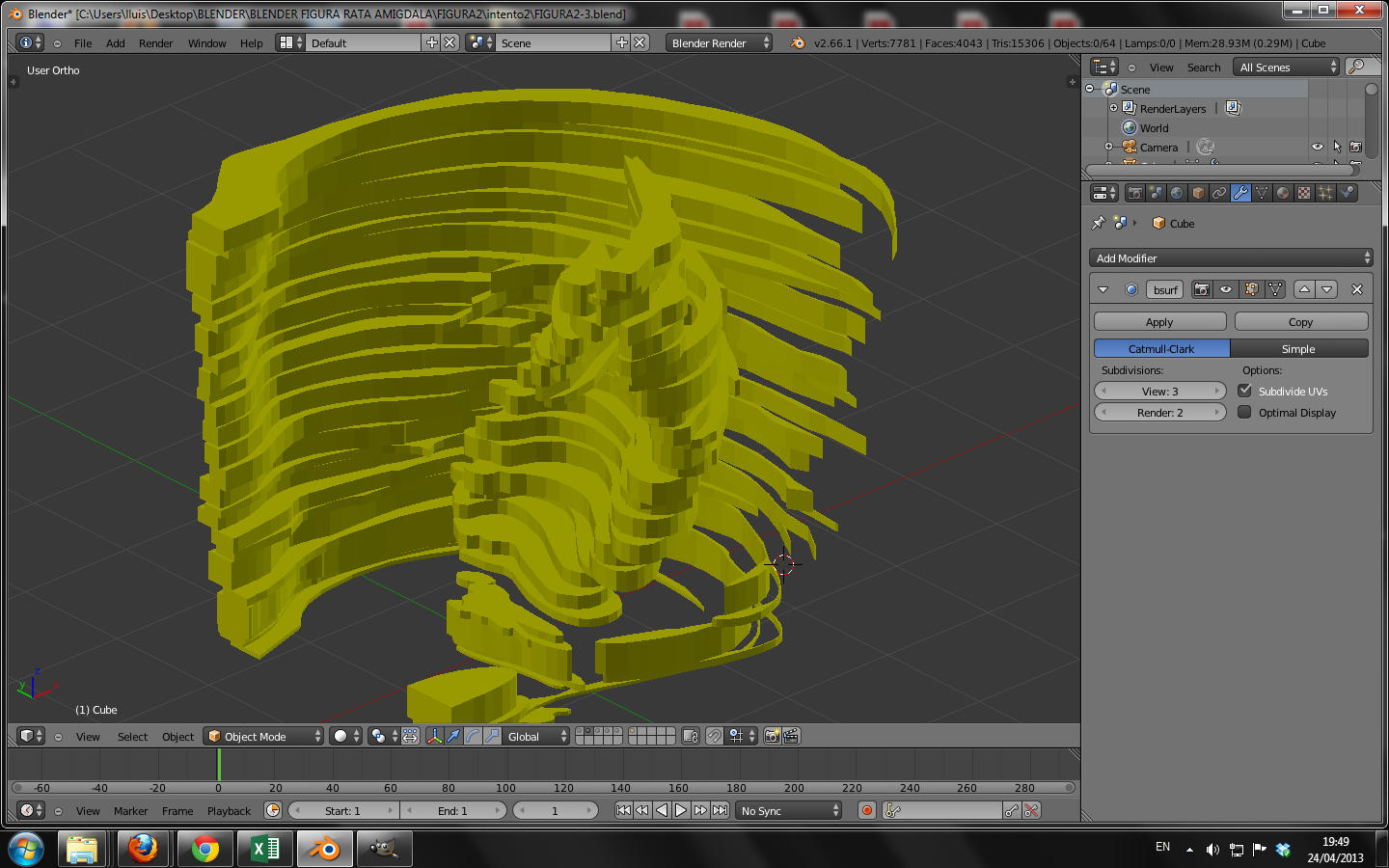Click the Object Constraints chain icon
Screen dimensions: 1389x868
[1219, 193]
